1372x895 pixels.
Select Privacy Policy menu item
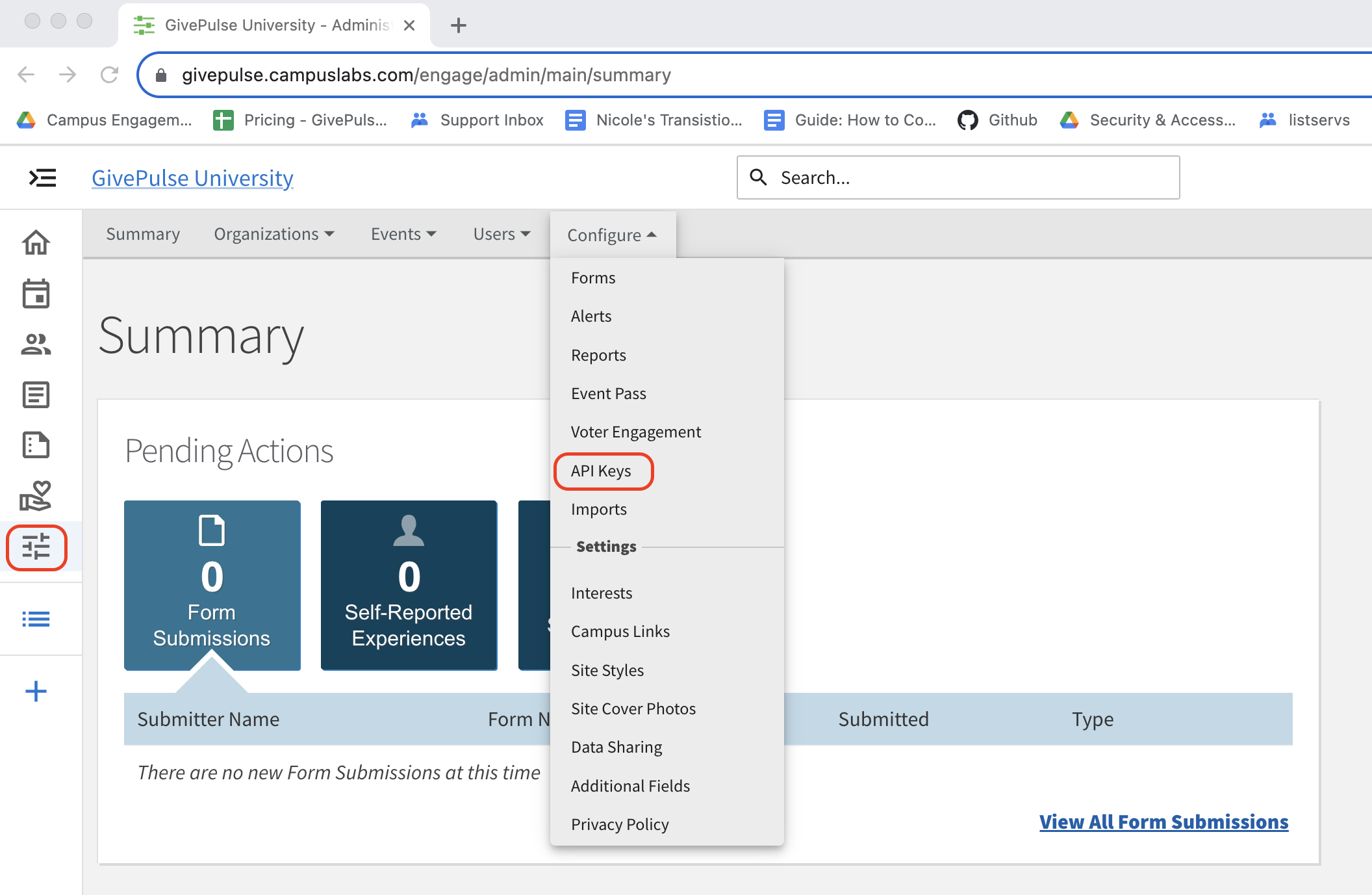(620, 824)
